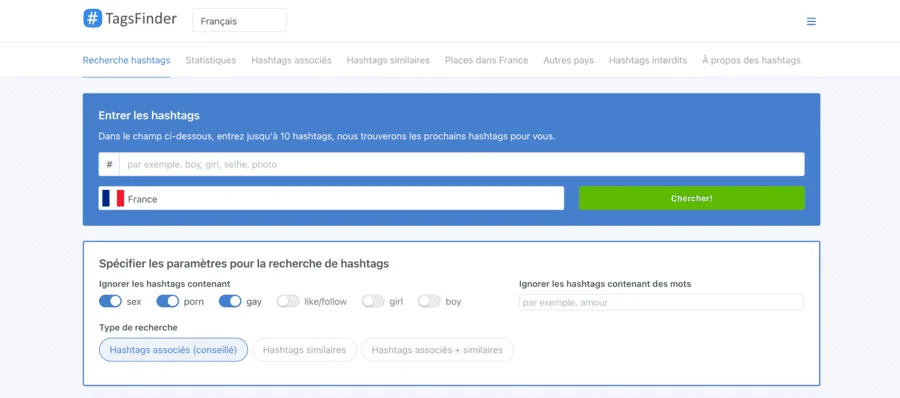Open the France country selector

(331, 198)
